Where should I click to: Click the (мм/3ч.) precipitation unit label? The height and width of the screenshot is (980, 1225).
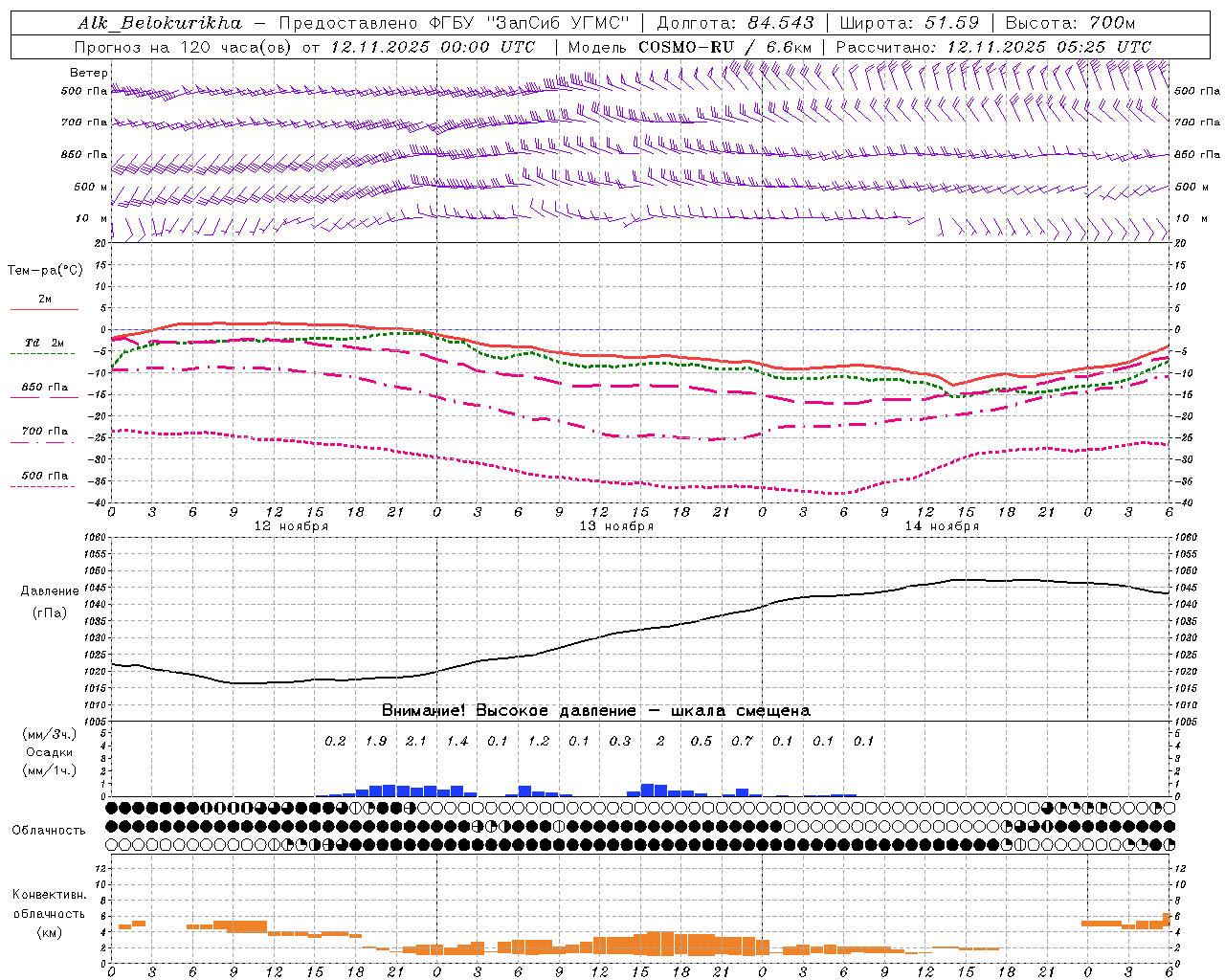(49, 735)
